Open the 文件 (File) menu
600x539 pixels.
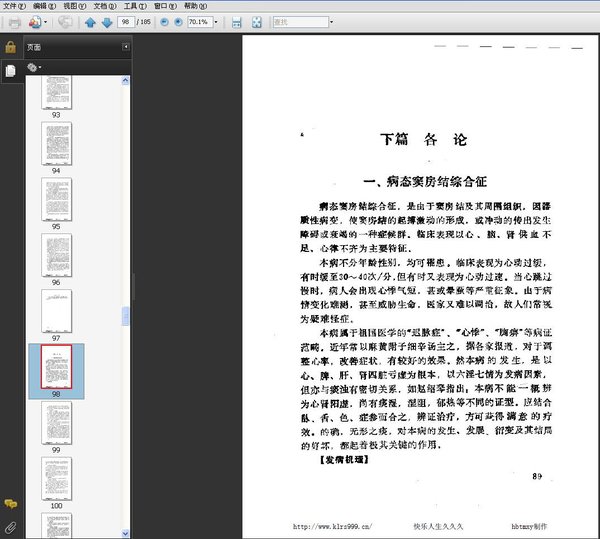click(x=13, y=6)
